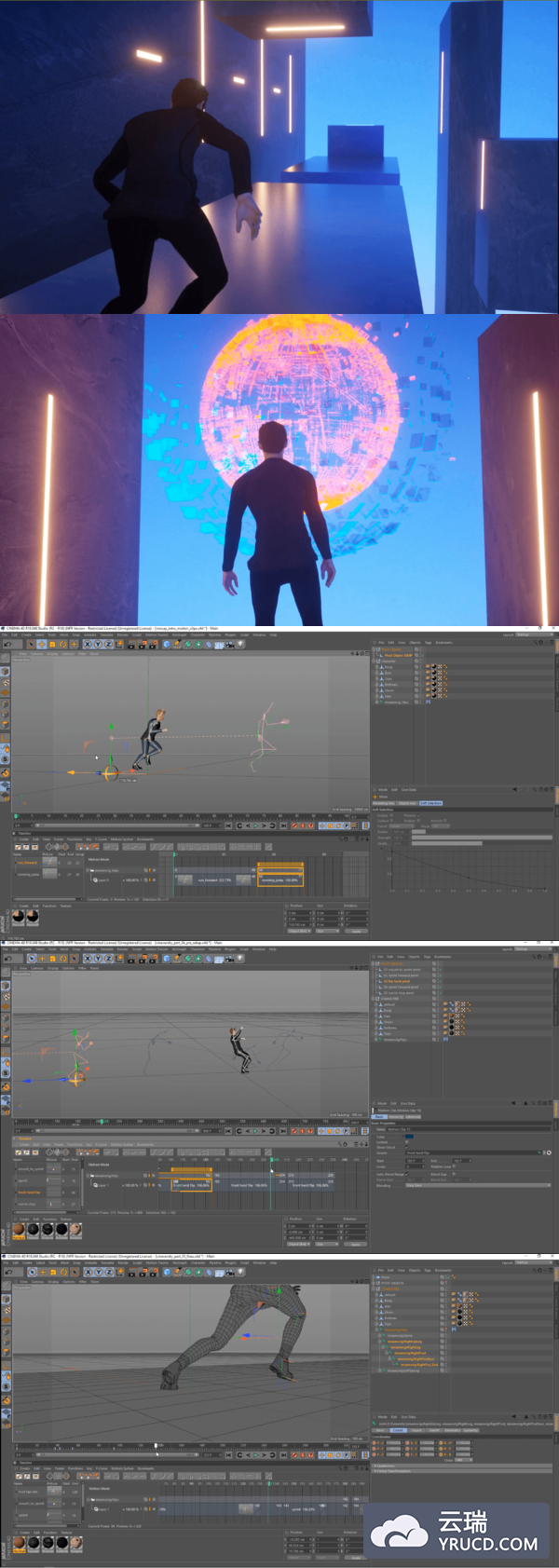559x1568 pixels.
Task: Select highlighted front hand flip motion clip
Action: [192, 1185]
